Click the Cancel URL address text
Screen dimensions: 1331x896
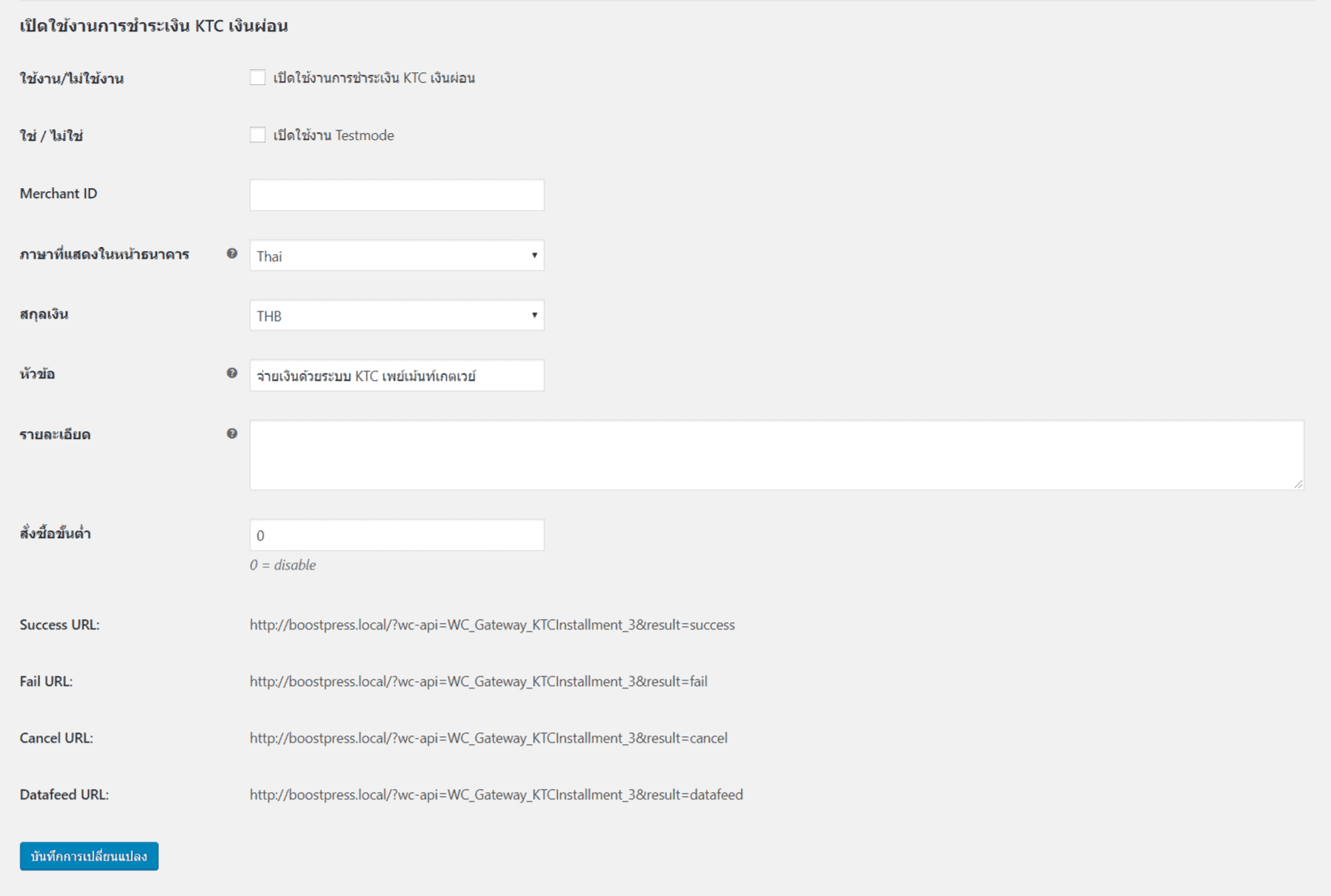pos(488,738)
